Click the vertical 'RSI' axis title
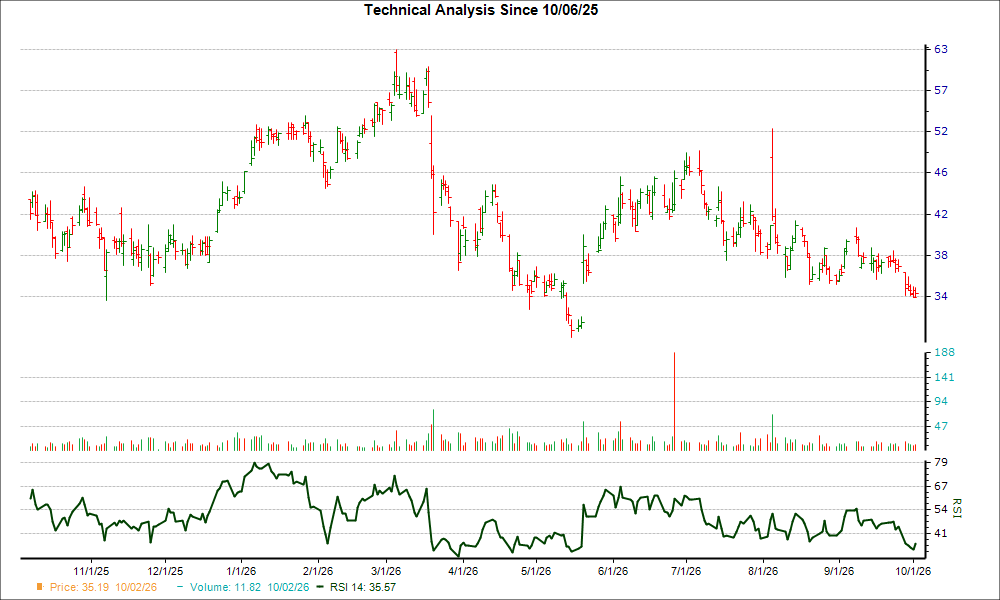 coord(957,508)
